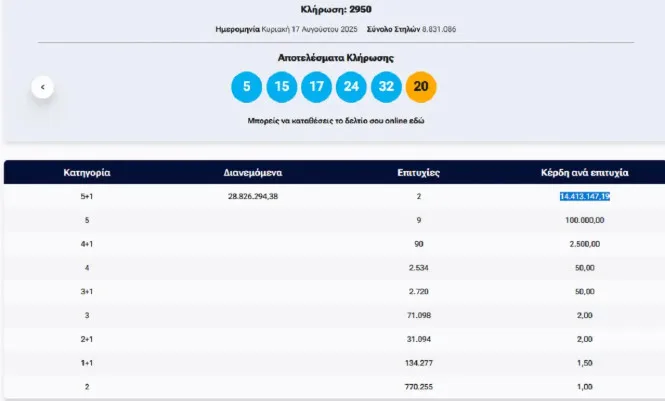Click the prize value 1,50
The image size is (665, 401).
pyautogui.click(x=584, y=363)
